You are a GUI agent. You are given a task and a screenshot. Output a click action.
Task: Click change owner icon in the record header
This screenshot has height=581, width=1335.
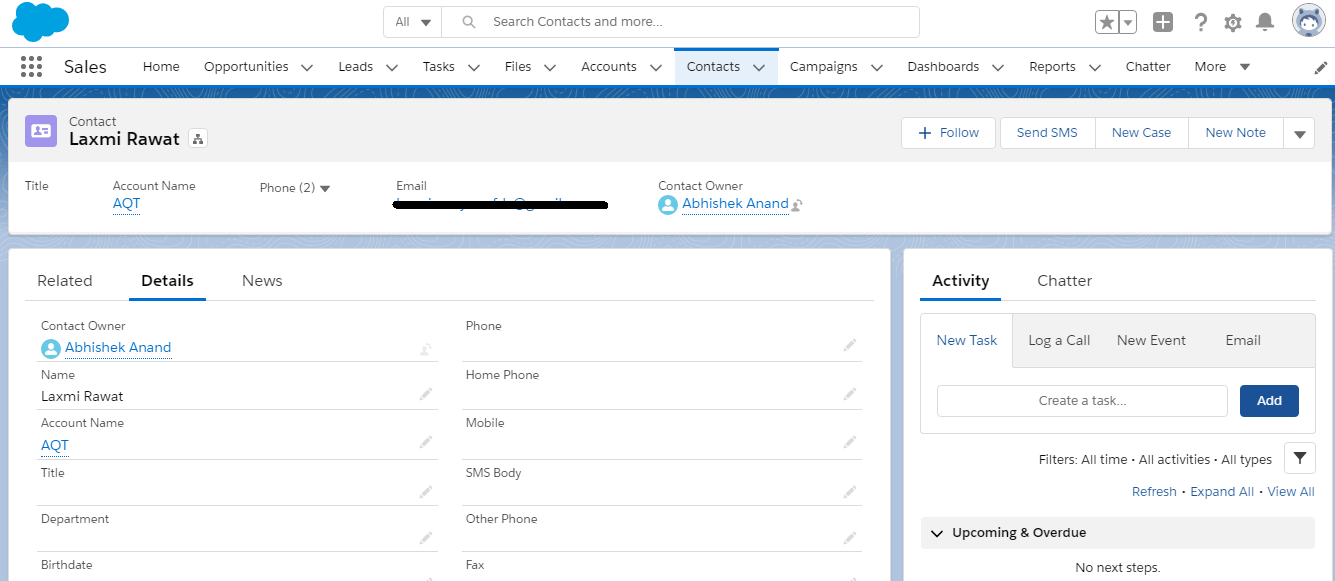click(x=797, y=205)
